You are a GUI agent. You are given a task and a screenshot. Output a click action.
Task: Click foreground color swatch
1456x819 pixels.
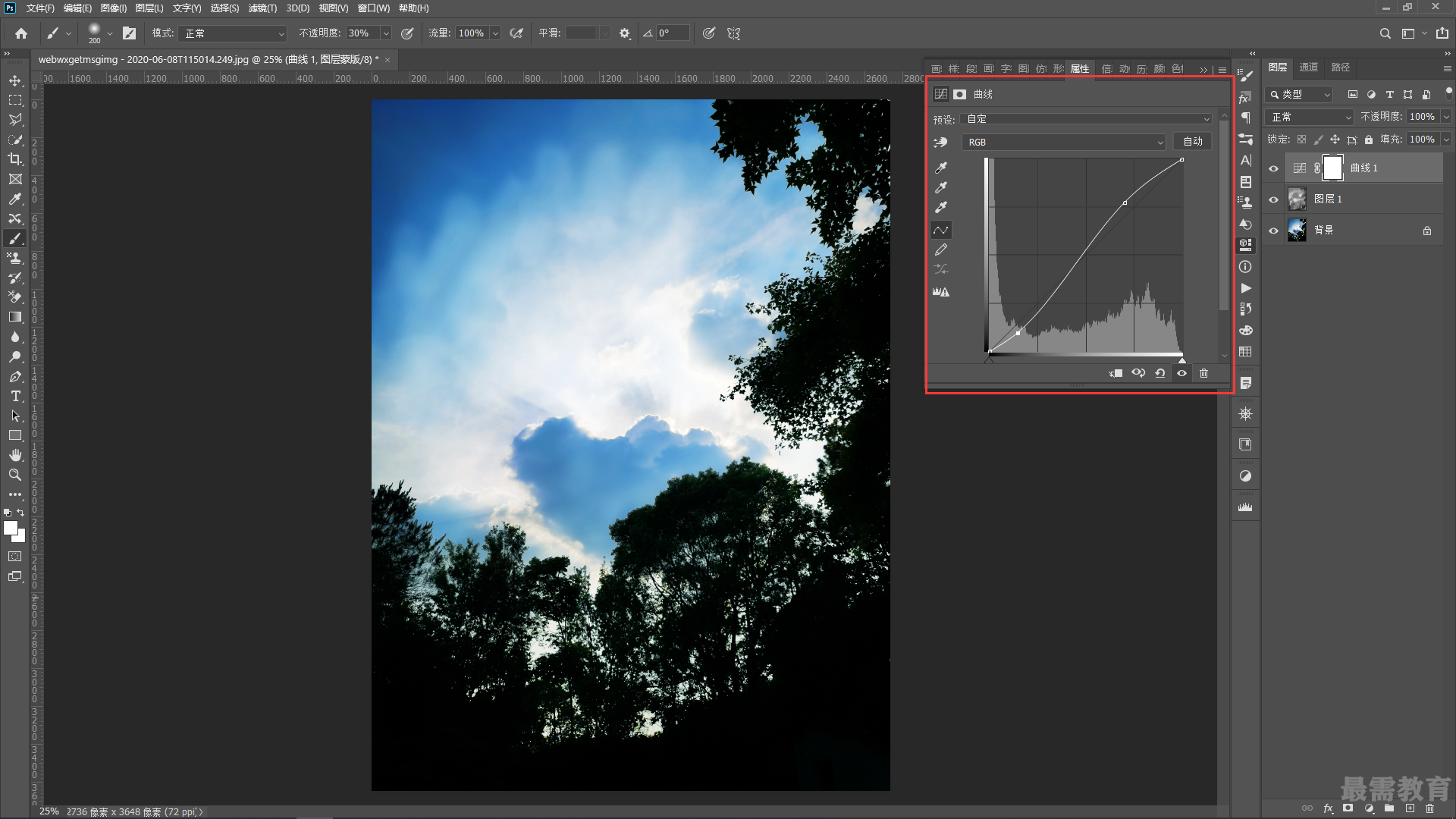coord(11,528)
